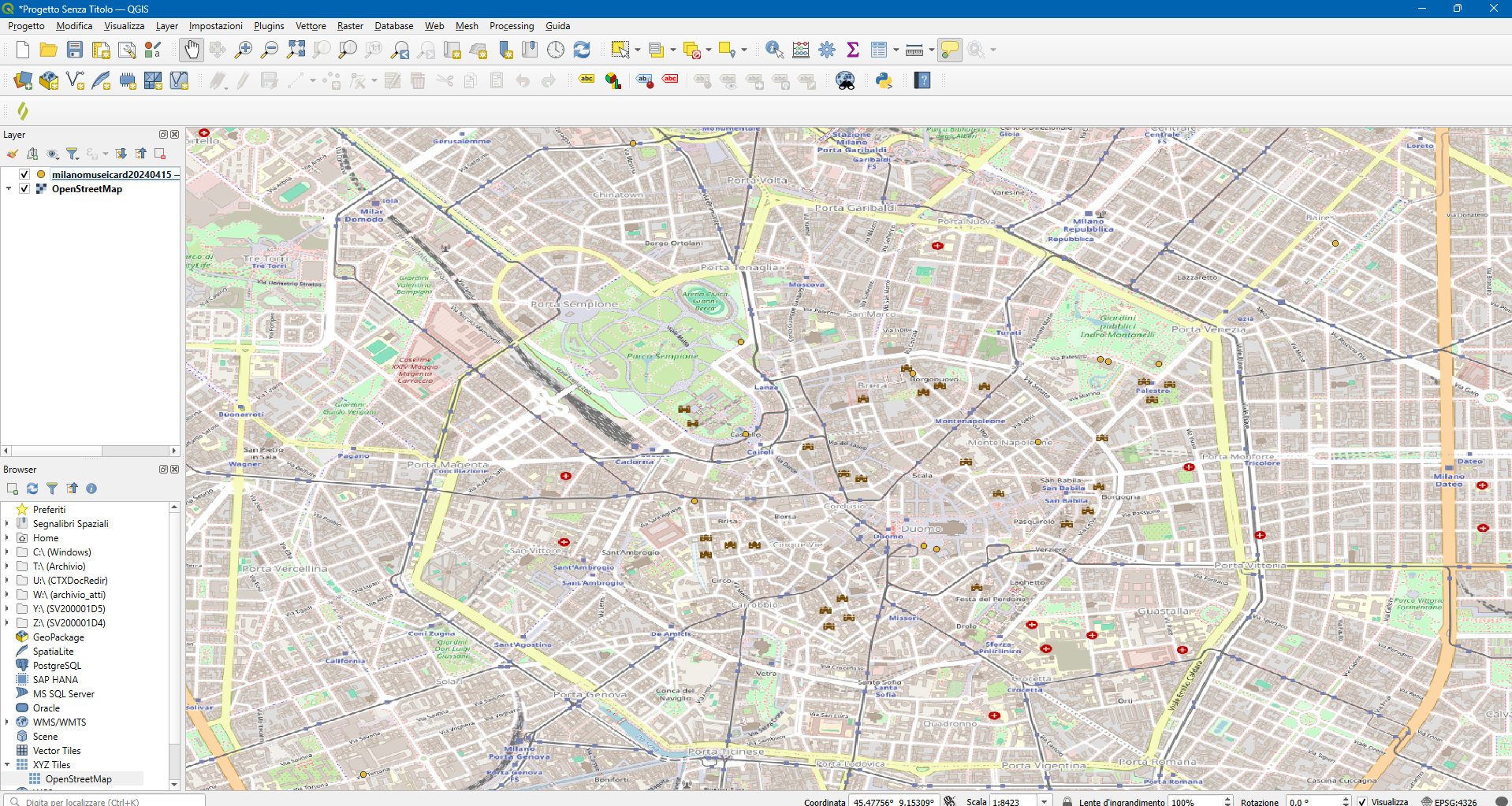Image resolution: width=1512 pixels, height=806 pixels.
Task: Select OpenStreetMap under XYZ Tiles
Action: [x=78, y=779]
